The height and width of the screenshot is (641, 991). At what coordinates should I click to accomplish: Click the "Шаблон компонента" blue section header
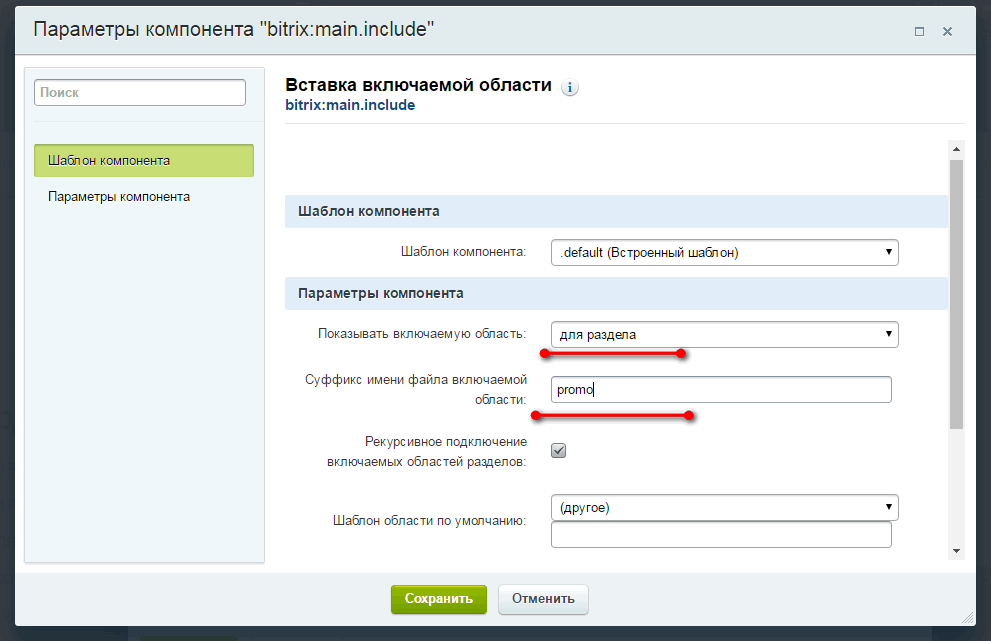616,211
